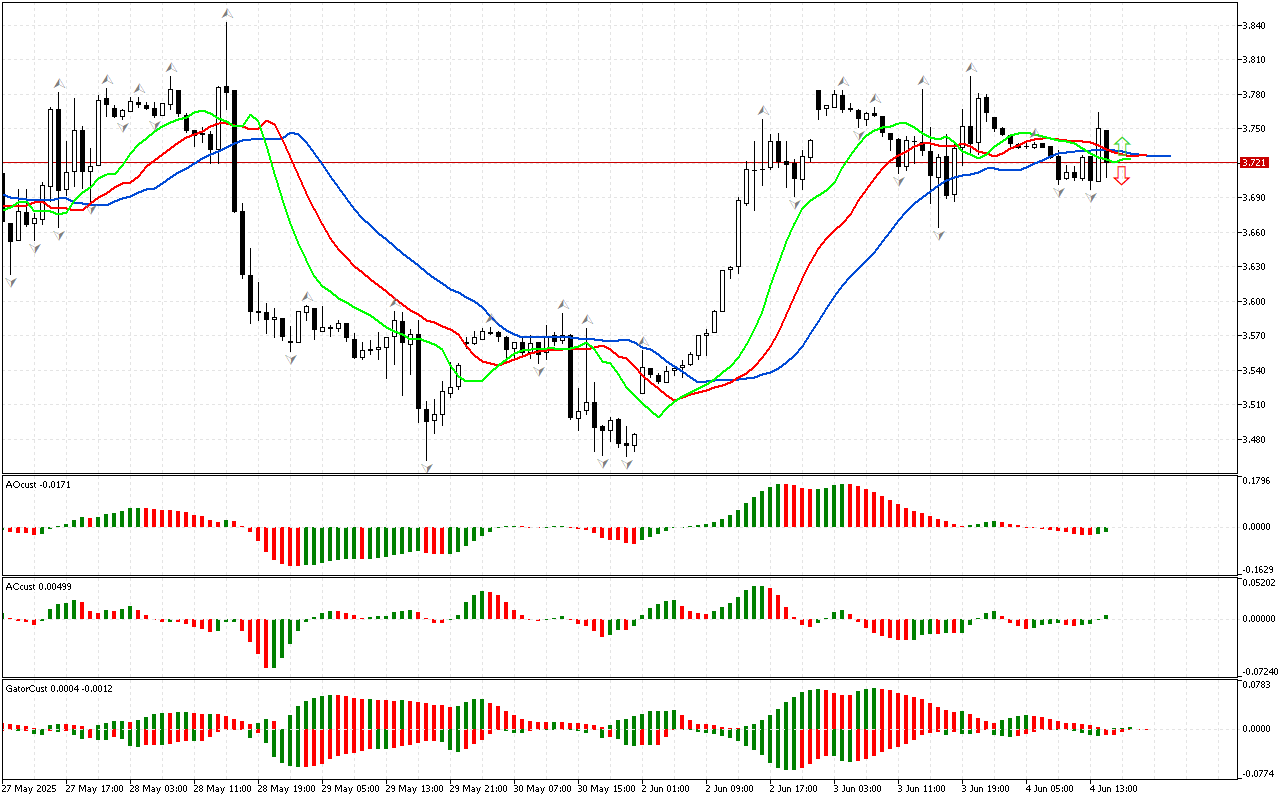Click the green up arrow signal

pyautogui.click(x=1122, y=145)
